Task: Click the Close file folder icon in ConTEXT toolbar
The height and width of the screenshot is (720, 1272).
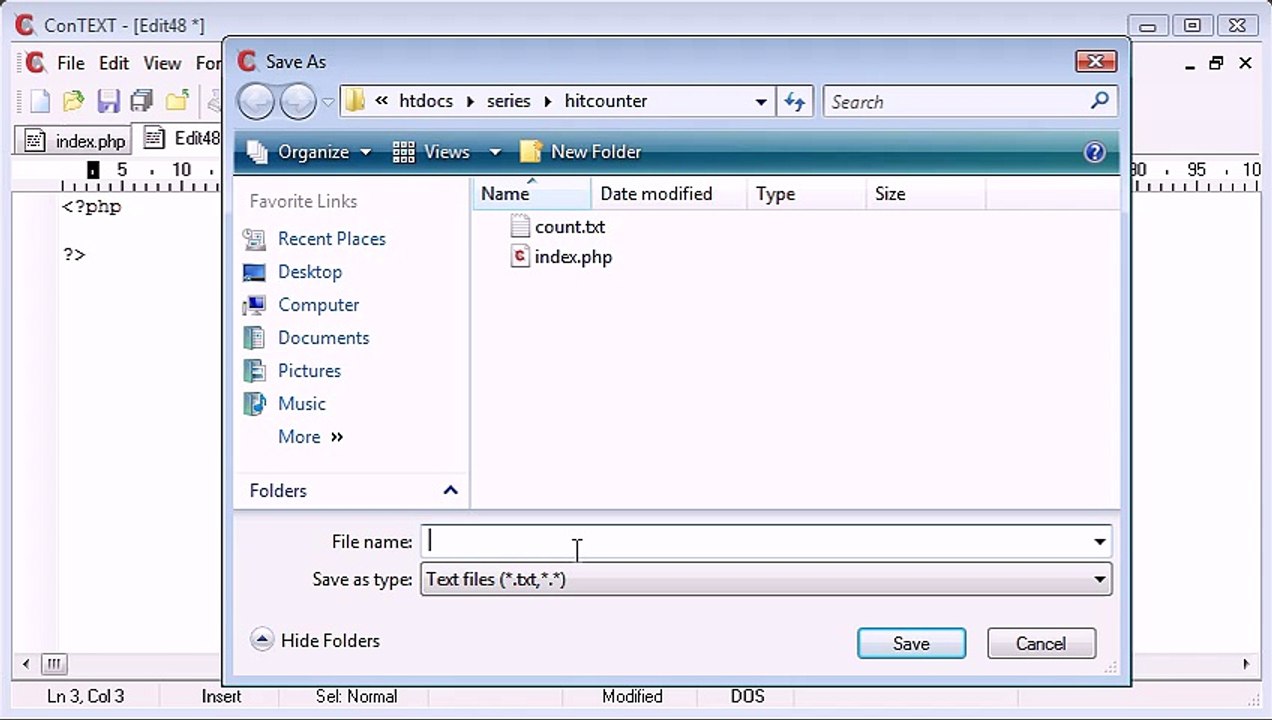Action: [177, 101]
